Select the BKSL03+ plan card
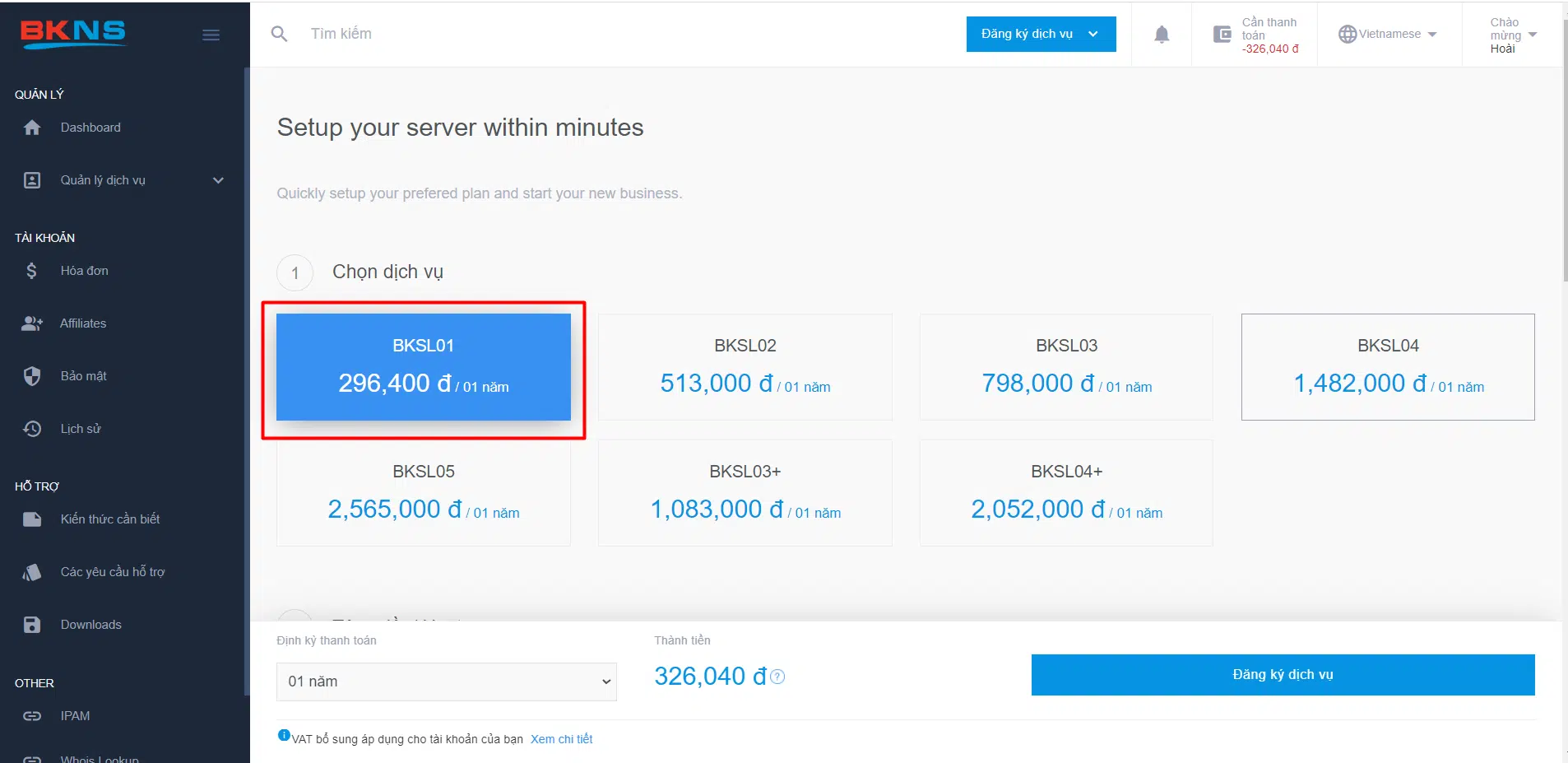The width and height of the screenshot is (1568, 763). (745, 493)
